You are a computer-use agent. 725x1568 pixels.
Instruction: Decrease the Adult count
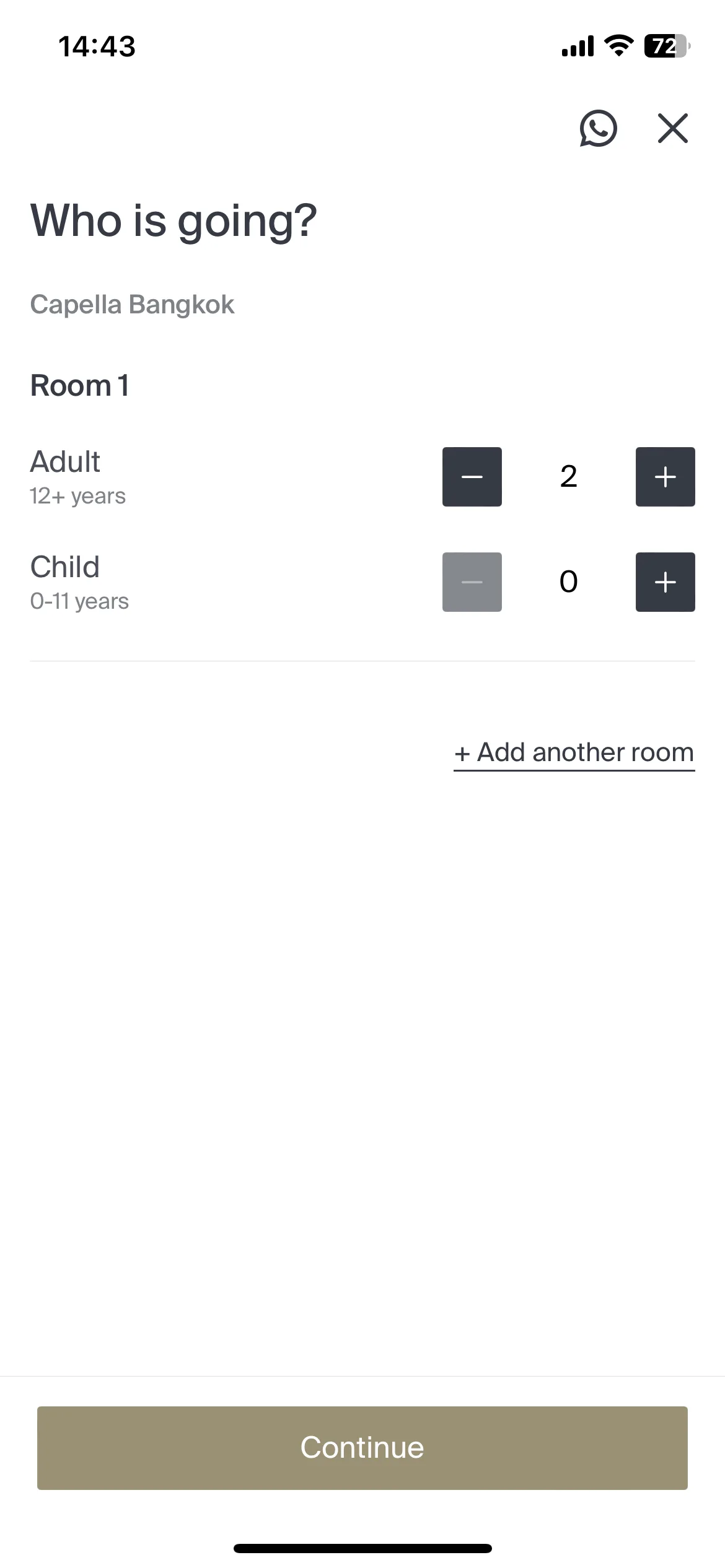pyautogui.click(x=472, y=477)
